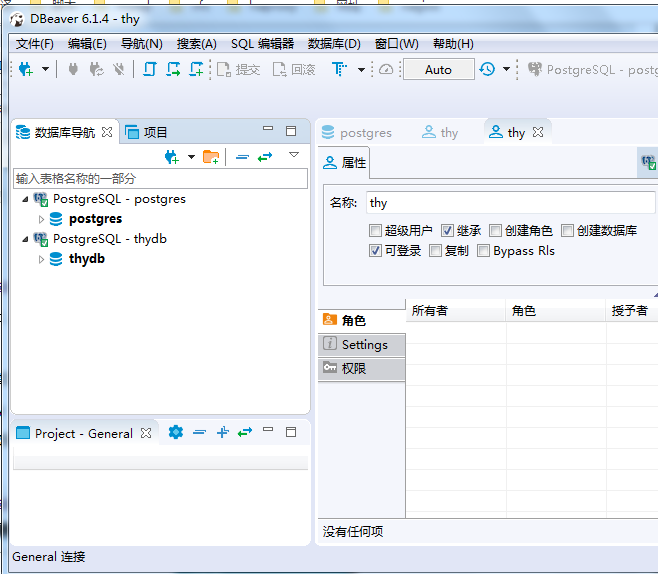658x574 pixels.
Task: Open the 编辑(E) menu
Action: click(87, 44)
